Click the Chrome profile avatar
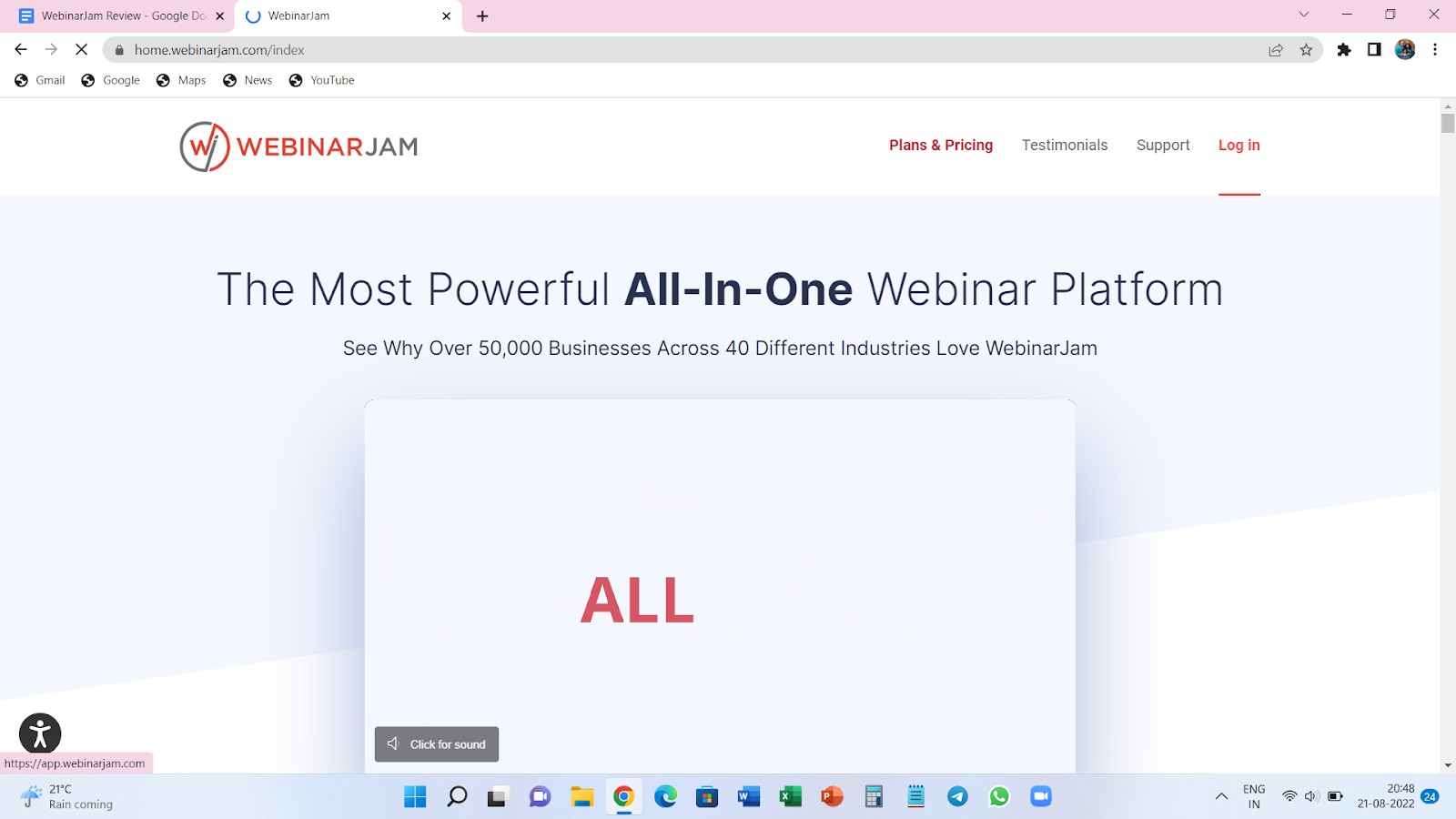The image size is (1456, 819). pos(1405,50)
